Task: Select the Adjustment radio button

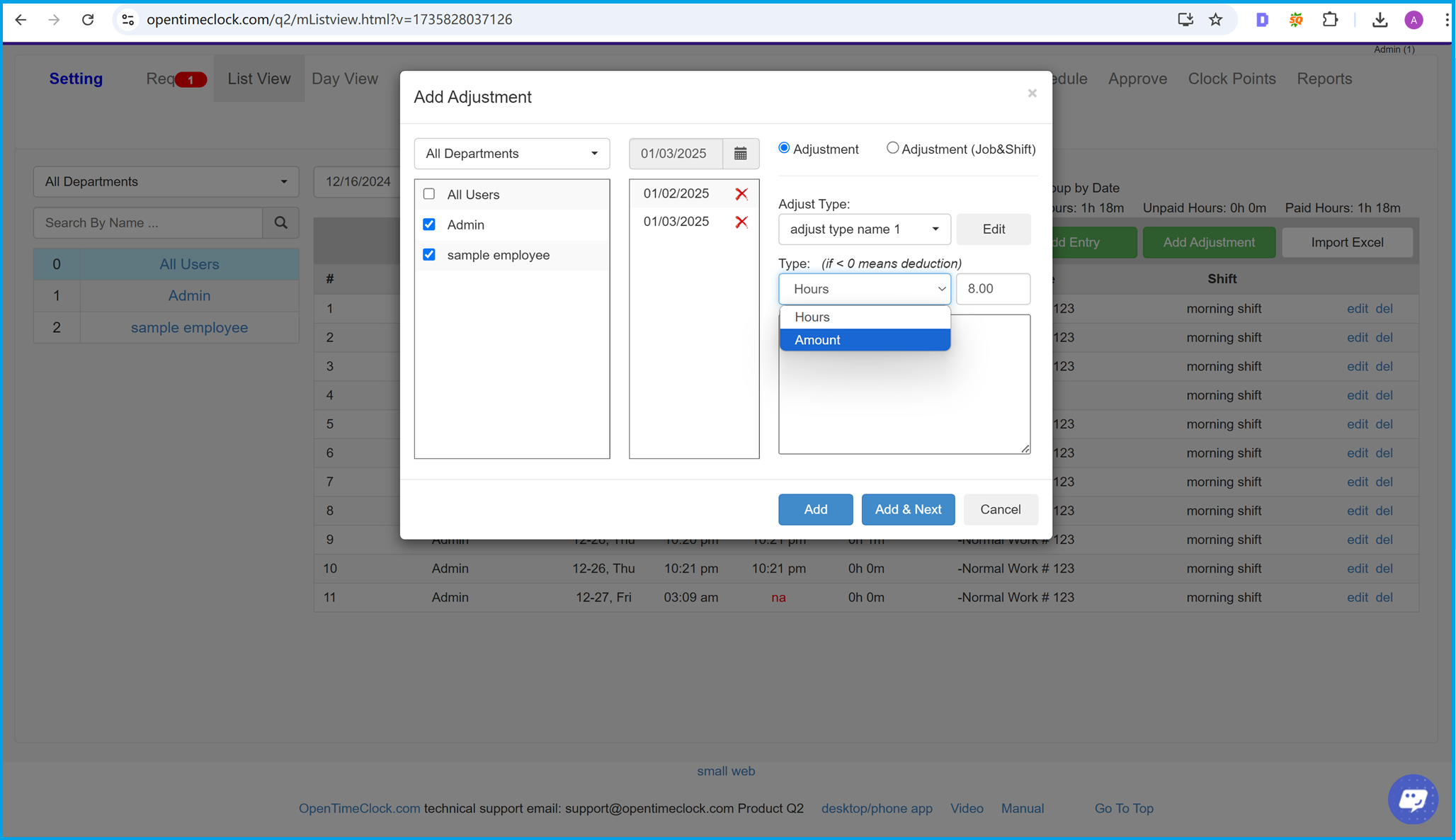Action: (x=784, y=148)
